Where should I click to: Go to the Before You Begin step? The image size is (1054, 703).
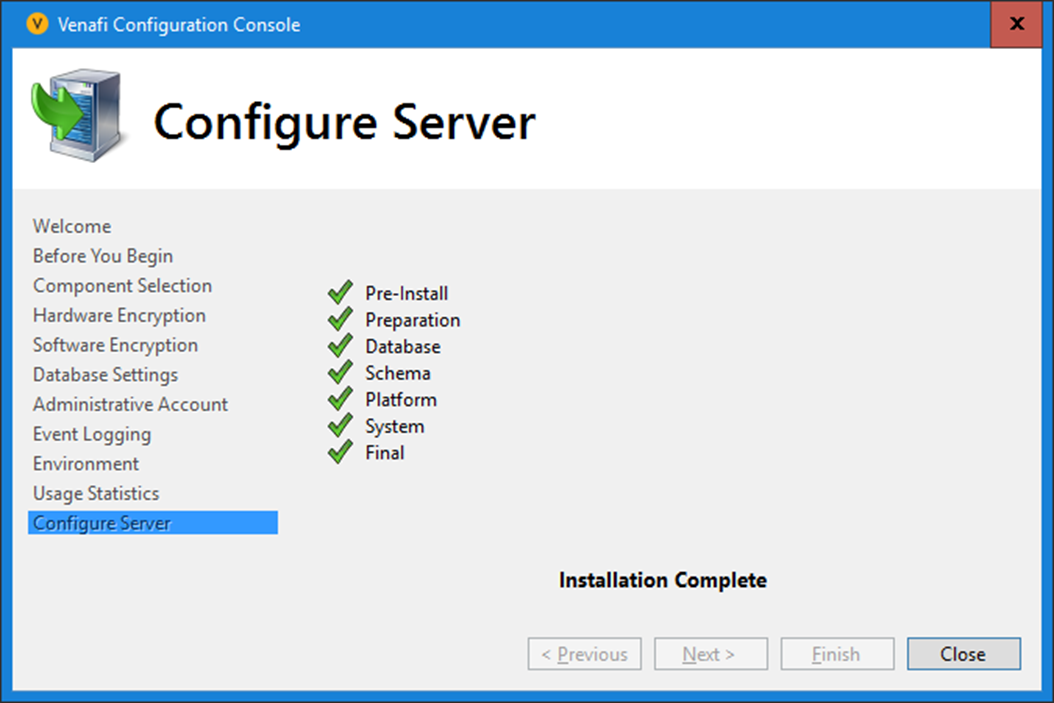[103, 256]
